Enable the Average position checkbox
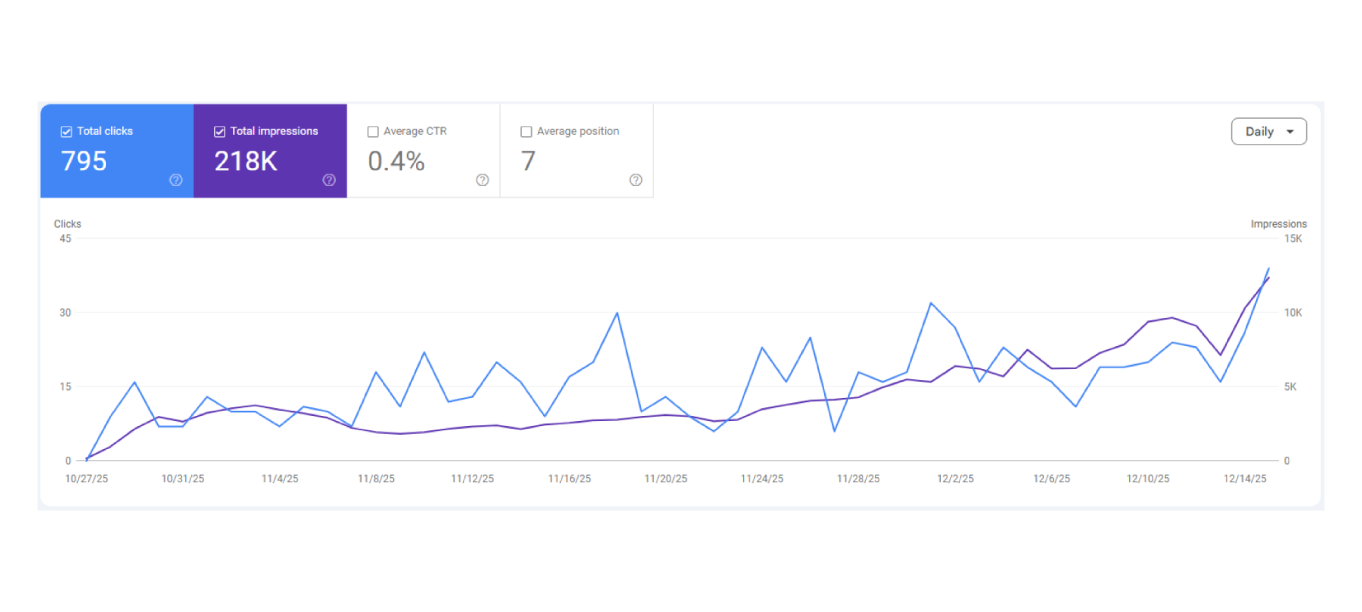The width and height of the screenshot is (1362, 612). [x=526, y=132]
